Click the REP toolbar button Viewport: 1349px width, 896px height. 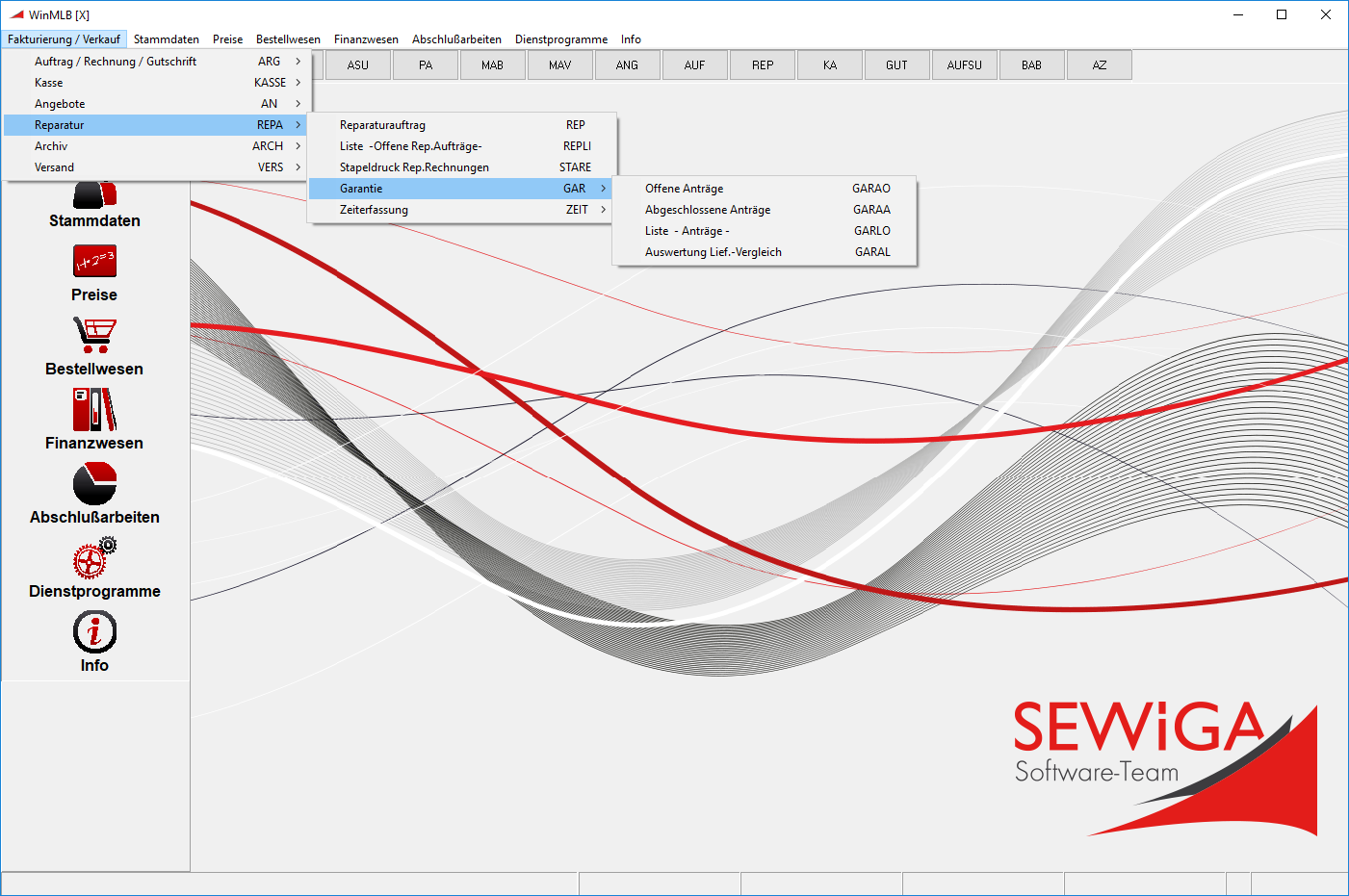(x=763, y=65)
